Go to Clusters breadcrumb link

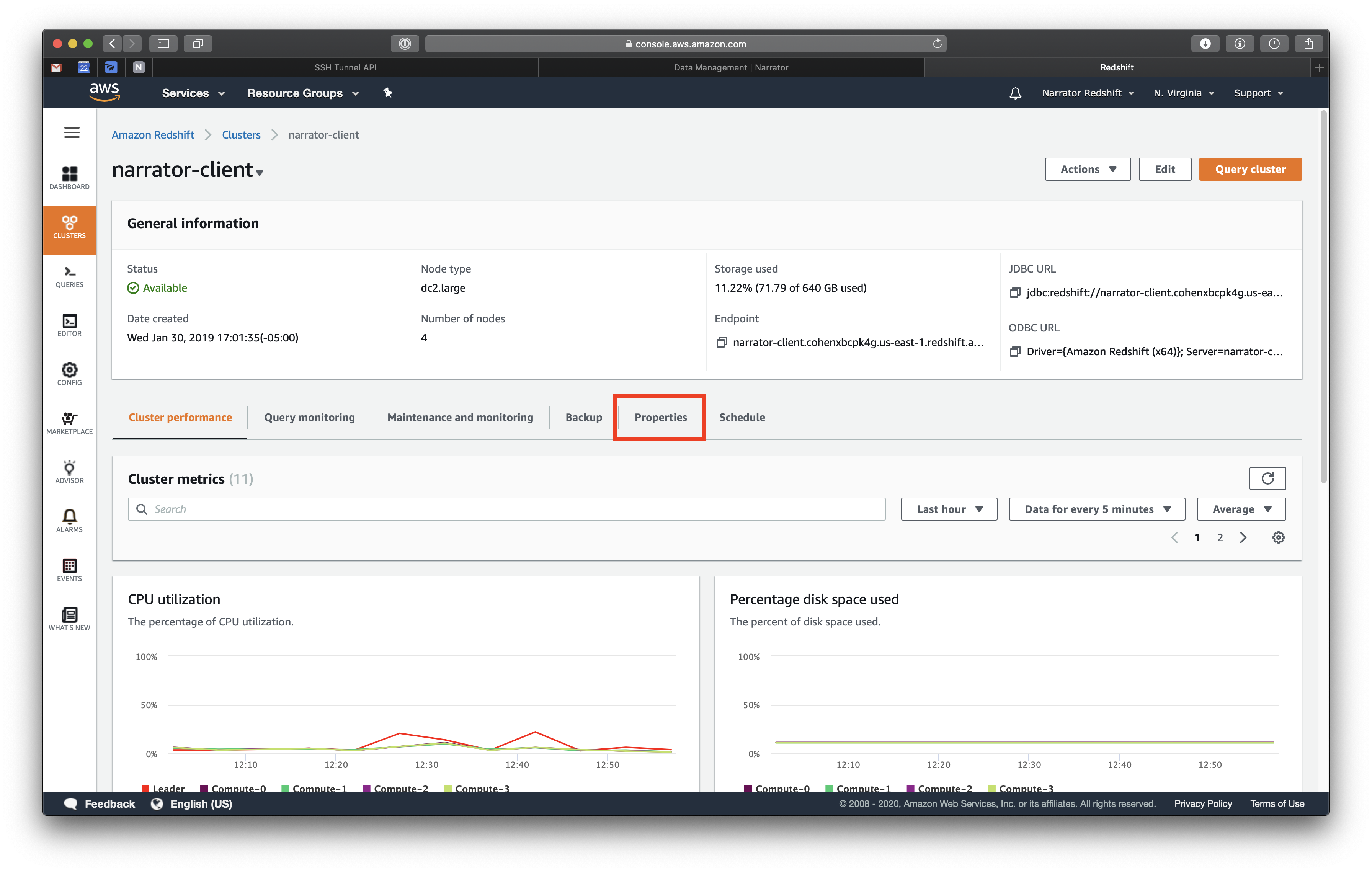tap(241, 135)
